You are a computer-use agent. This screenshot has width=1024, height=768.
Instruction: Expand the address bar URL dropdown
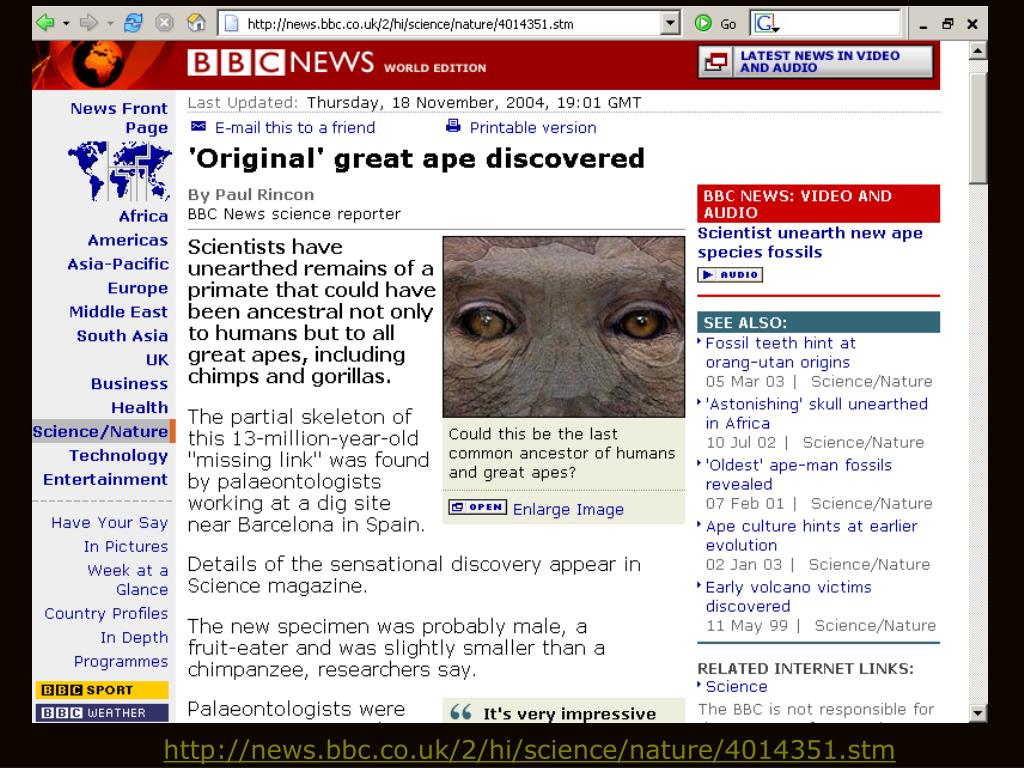670,24
